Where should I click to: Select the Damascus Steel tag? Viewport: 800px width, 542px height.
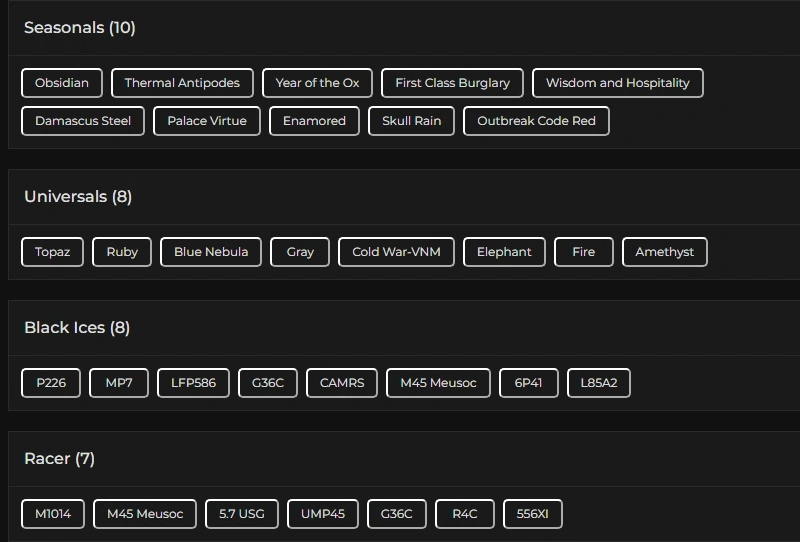tap(83, 121)
